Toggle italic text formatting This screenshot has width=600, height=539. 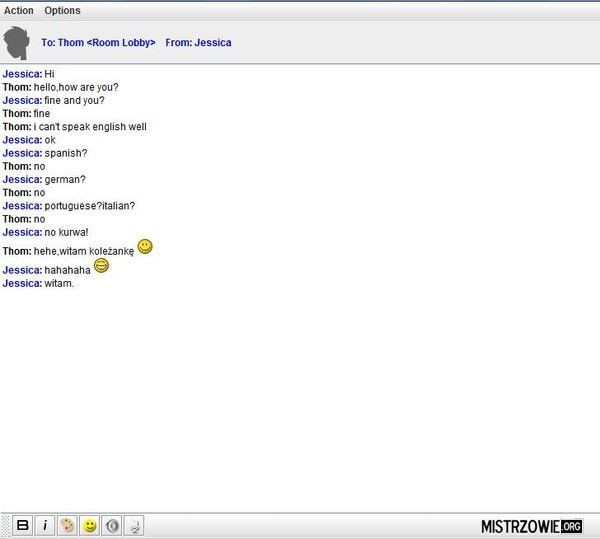point(45,526)
